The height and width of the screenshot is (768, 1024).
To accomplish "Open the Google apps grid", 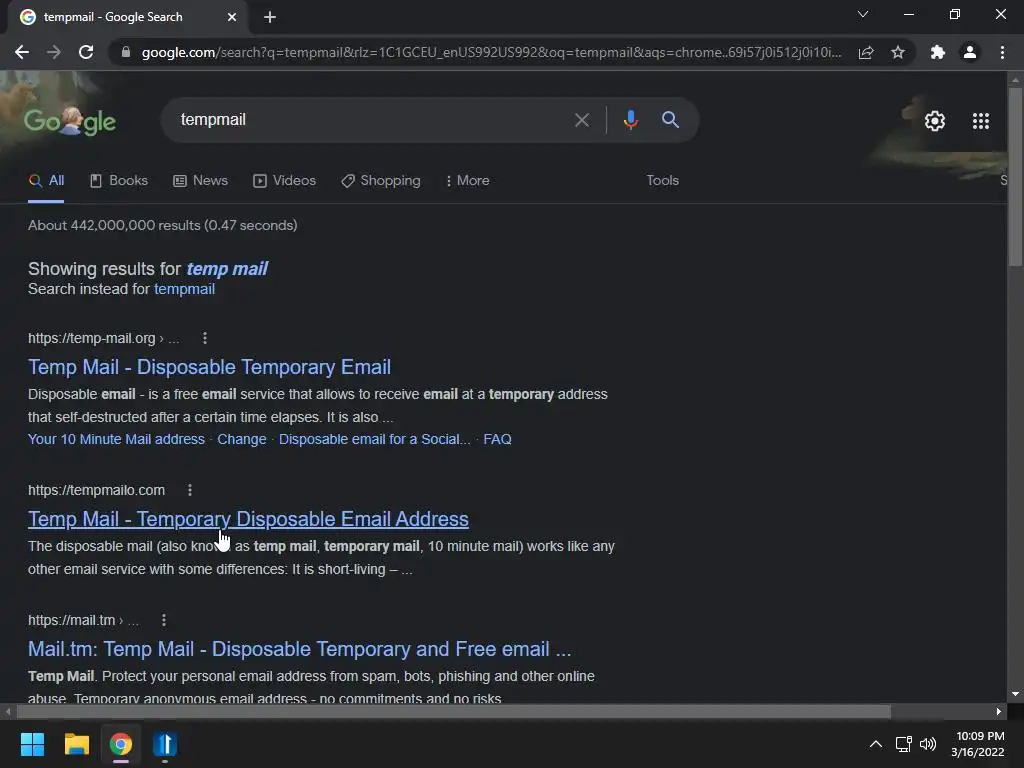I will pyautogui.click(x=981, y=121).
